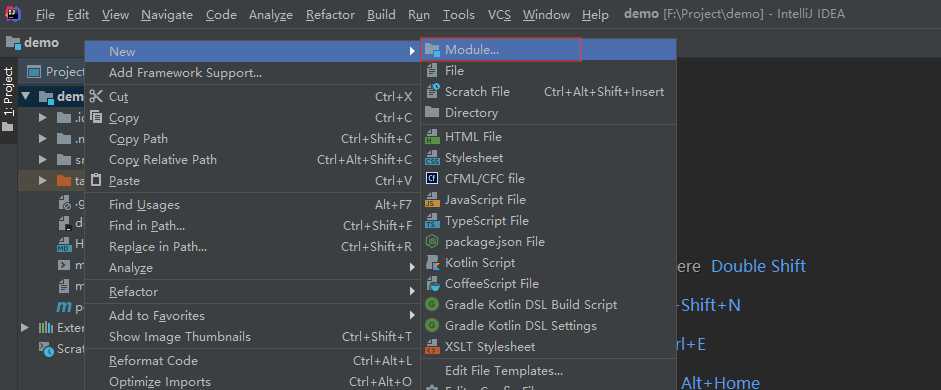Click the HTML File icon
This screenshot has height=390, width=941.
click(432, 137)
